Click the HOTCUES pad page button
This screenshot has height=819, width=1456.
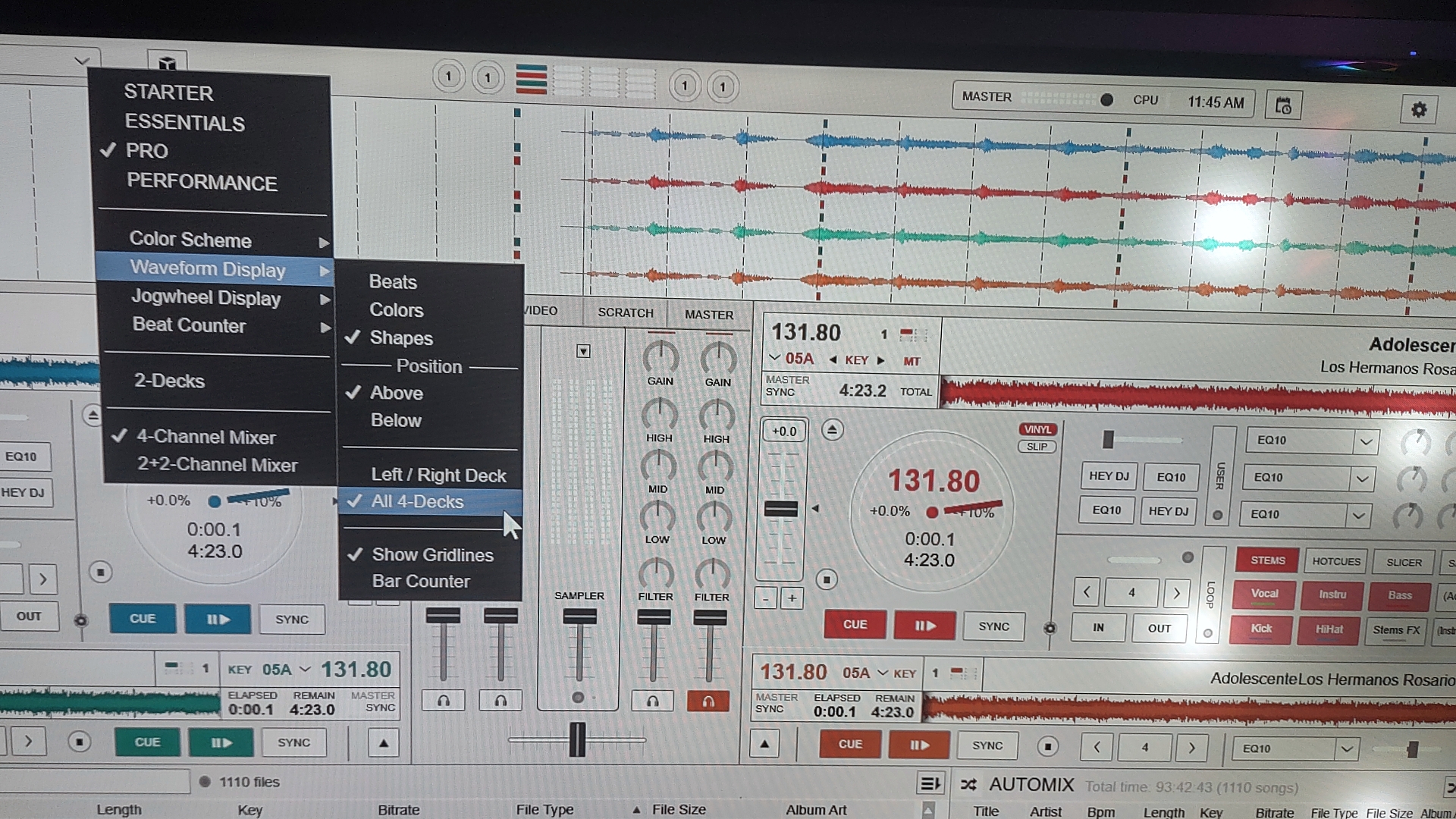(1336, 562)
